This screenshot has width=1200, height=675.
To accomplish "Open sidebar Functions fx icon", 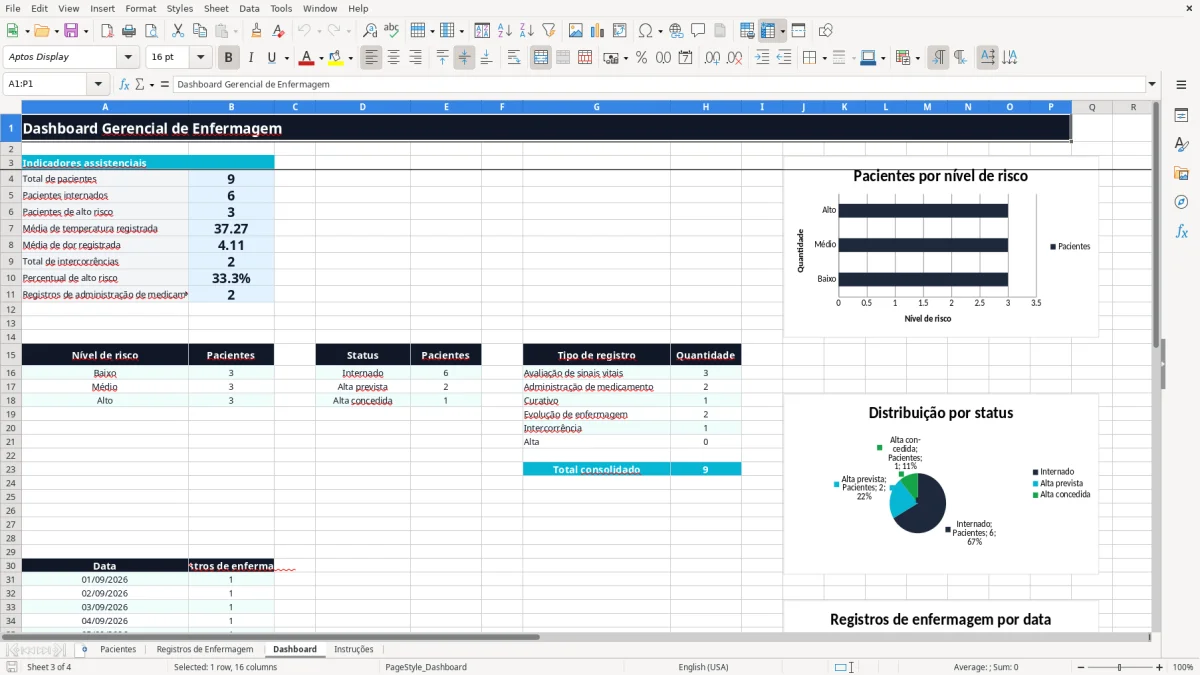I will (1181, 231).
